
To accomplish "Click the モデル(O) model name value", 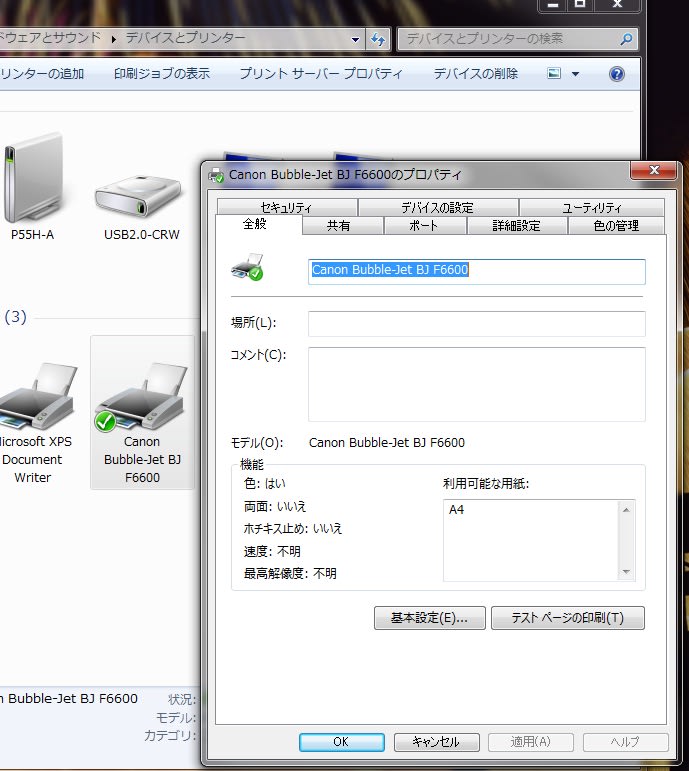I will 387,443.
